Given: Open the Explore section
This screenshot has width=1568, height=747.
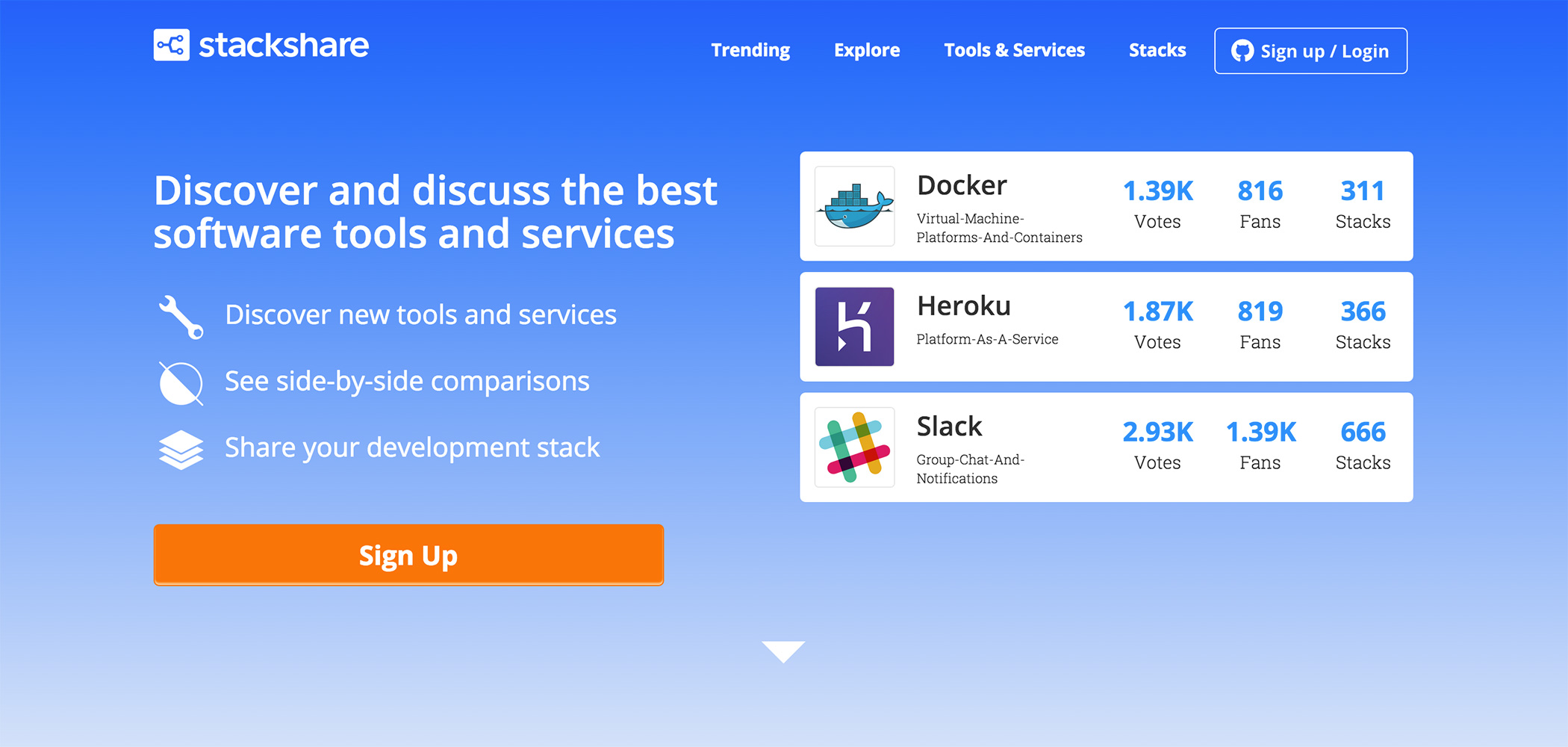Looking at the screenshot, I should 866,50.
